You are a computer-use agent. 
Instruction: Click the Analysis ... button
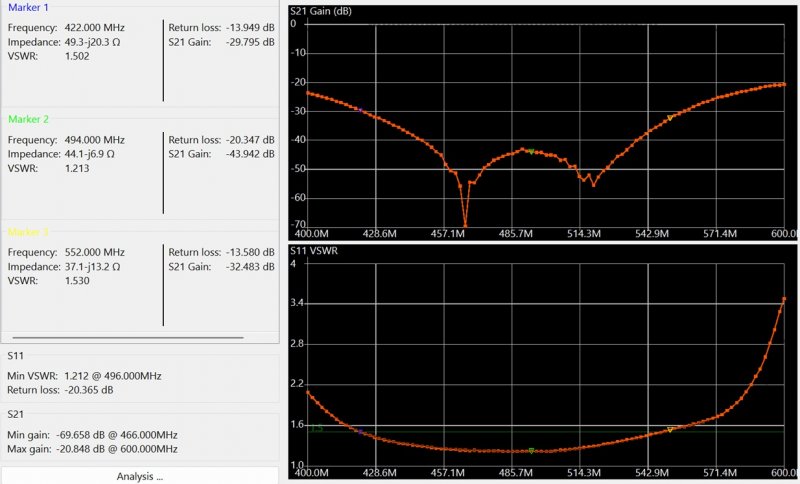(139, 476)
